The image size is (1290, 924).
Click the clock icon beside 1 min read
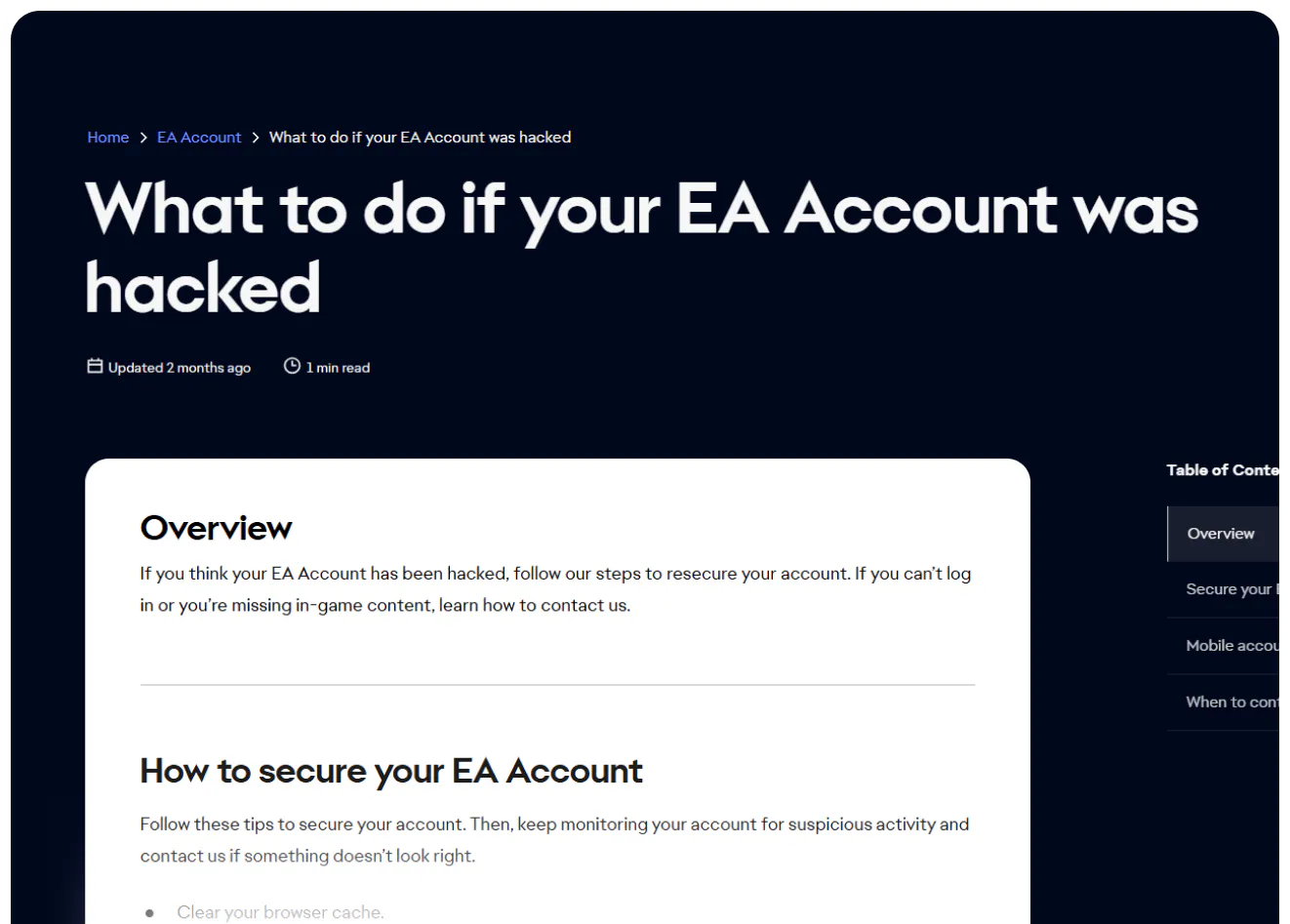tap(292, 366)
